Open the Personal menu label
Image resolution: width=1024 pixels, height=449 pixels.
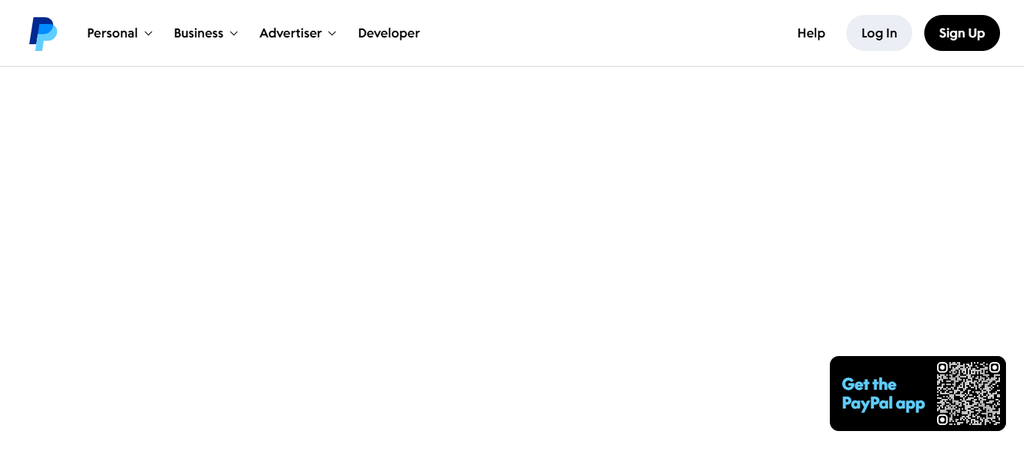coord(112,33)
